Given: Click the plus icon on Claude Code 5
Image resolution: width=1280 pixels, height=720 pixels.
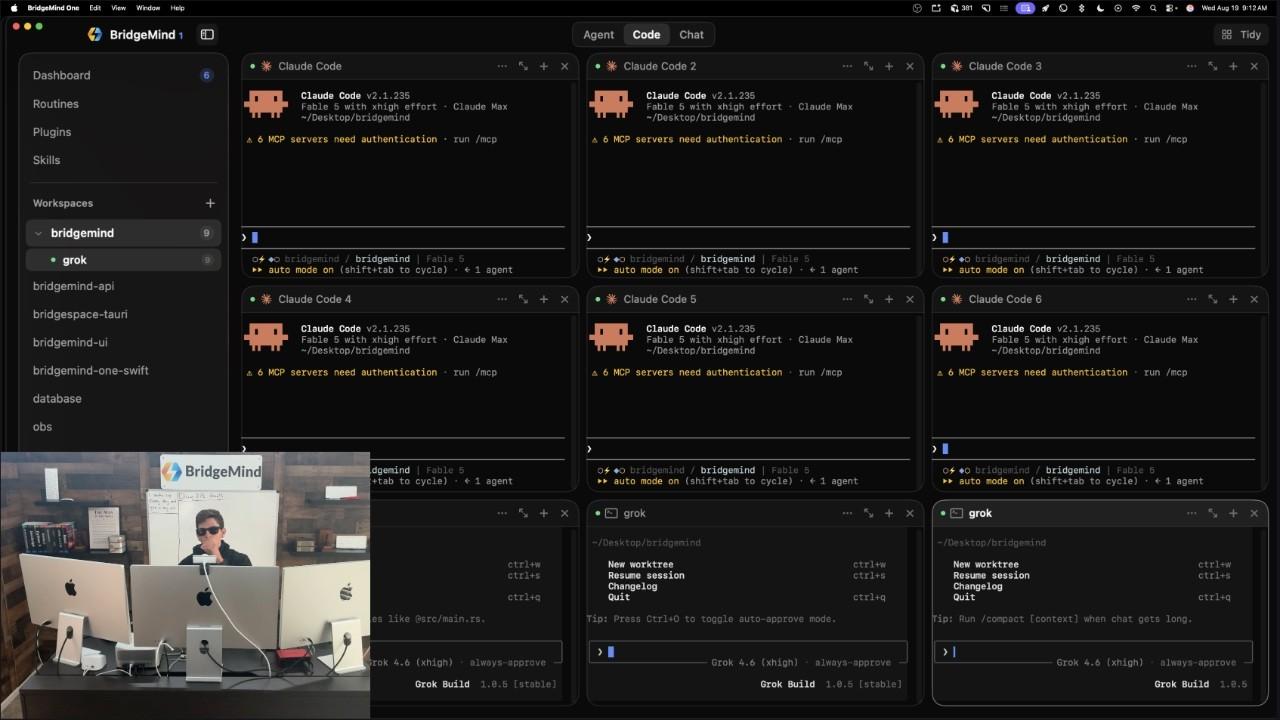Looking at the screenshot, I should pos(889,299).
